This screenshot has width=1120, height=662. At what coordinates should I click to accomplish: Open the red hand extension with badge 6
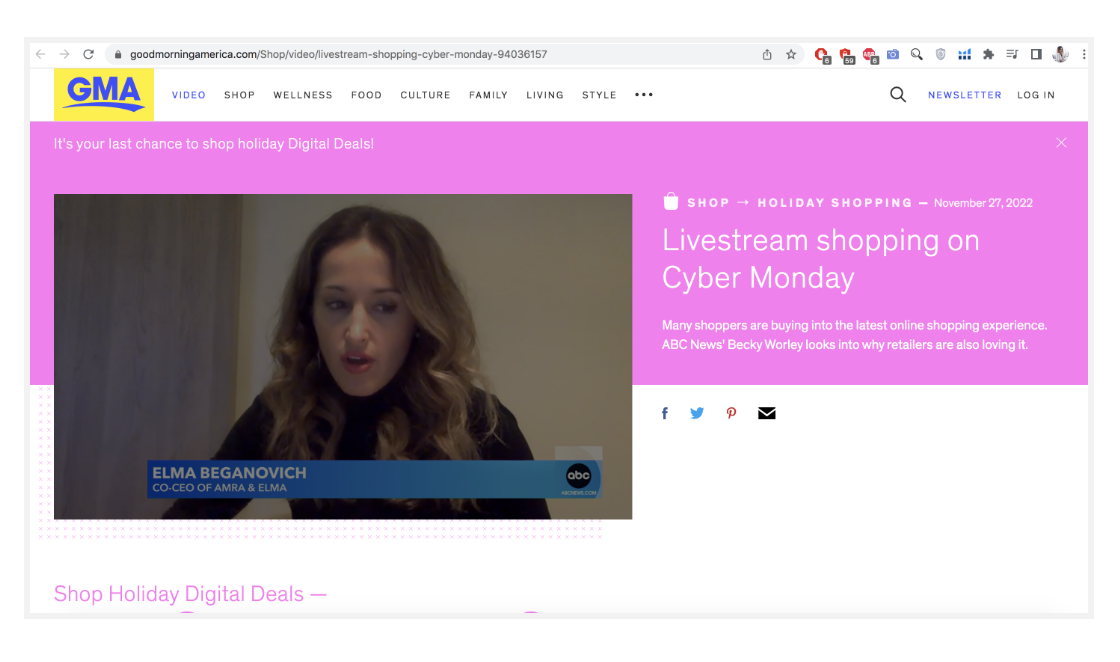point(822,55)
